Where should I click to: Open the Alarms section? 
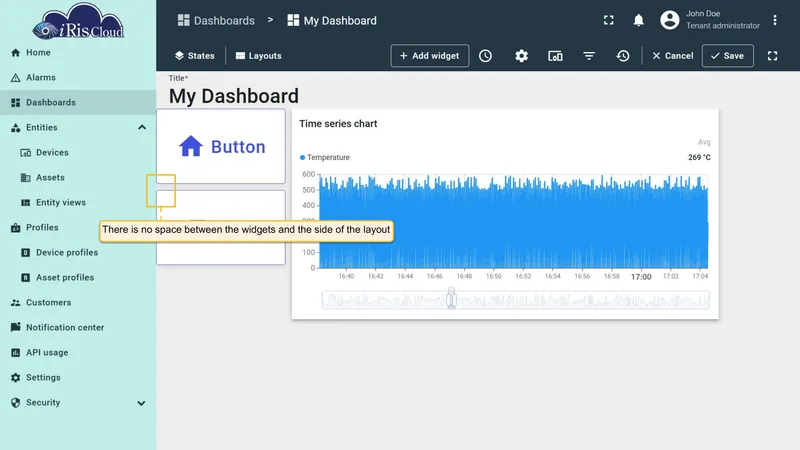pos(78,78)
